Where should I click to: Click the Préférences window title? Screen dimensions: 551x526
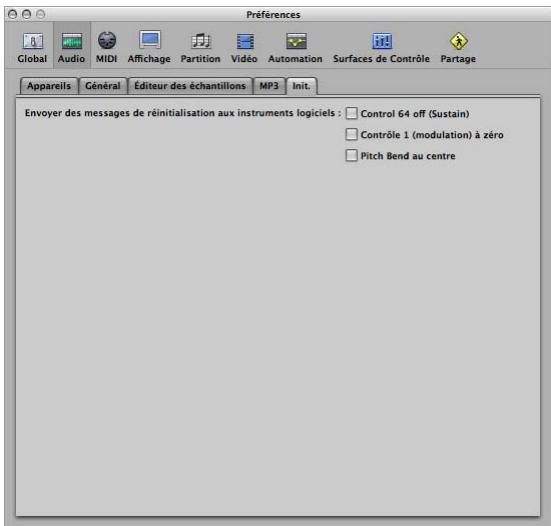273,15
